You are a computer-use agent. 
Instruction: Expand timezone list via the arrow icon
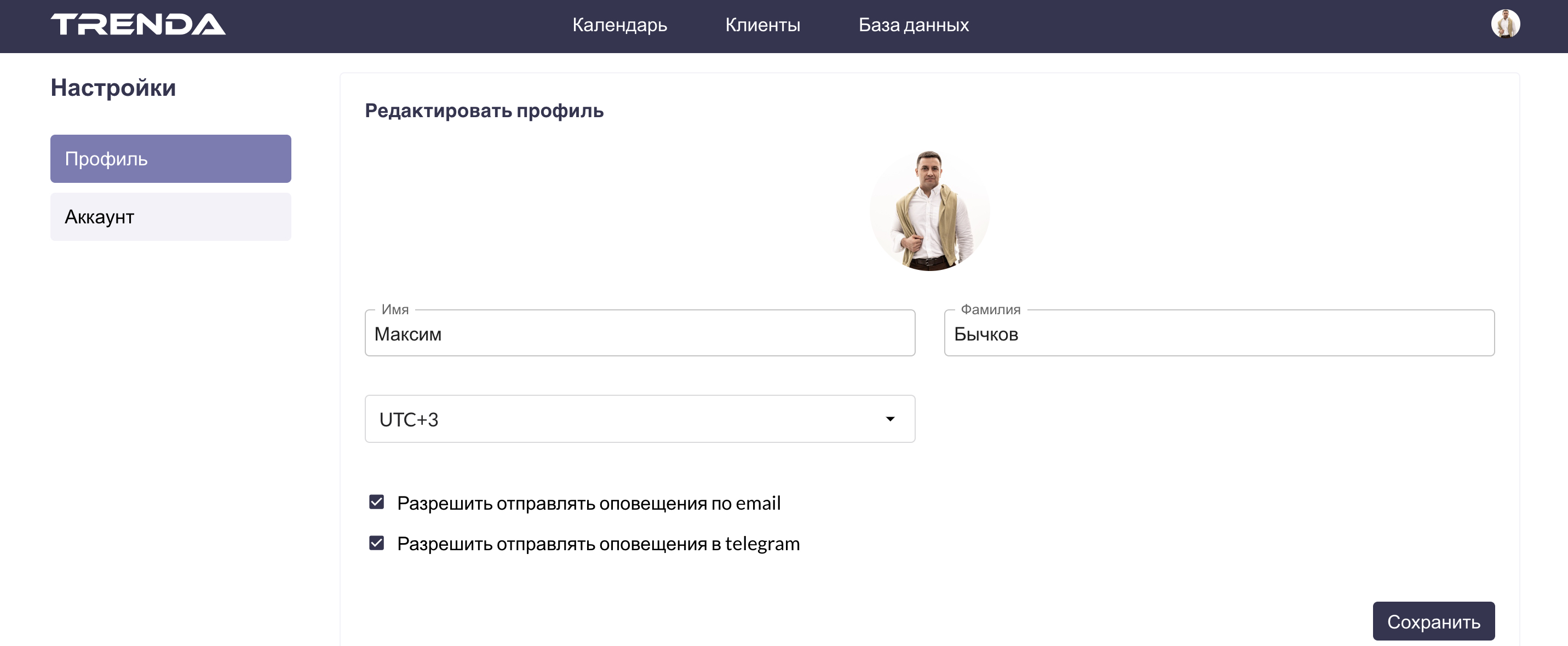tap(890, 419)
